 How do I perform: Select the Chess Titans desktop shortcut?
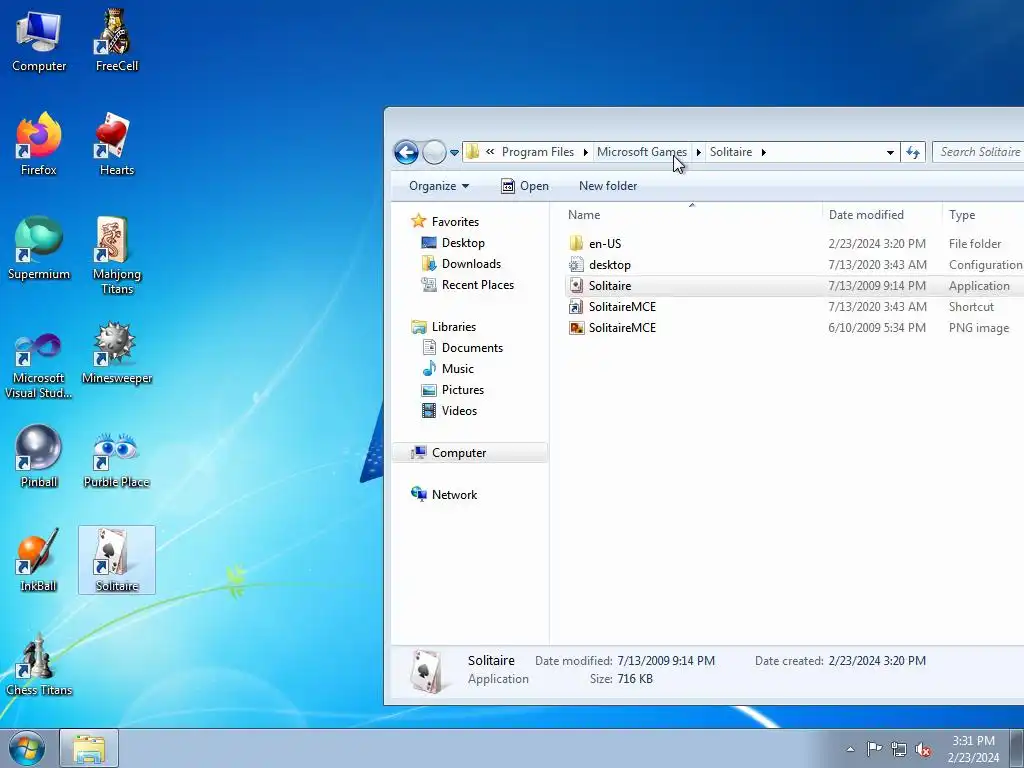(39, 664)
